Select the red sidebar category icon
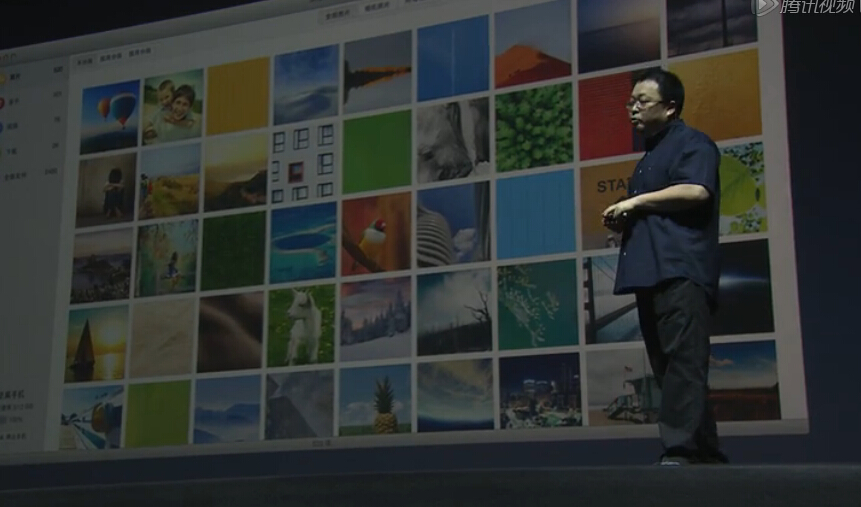 [3, 102]
